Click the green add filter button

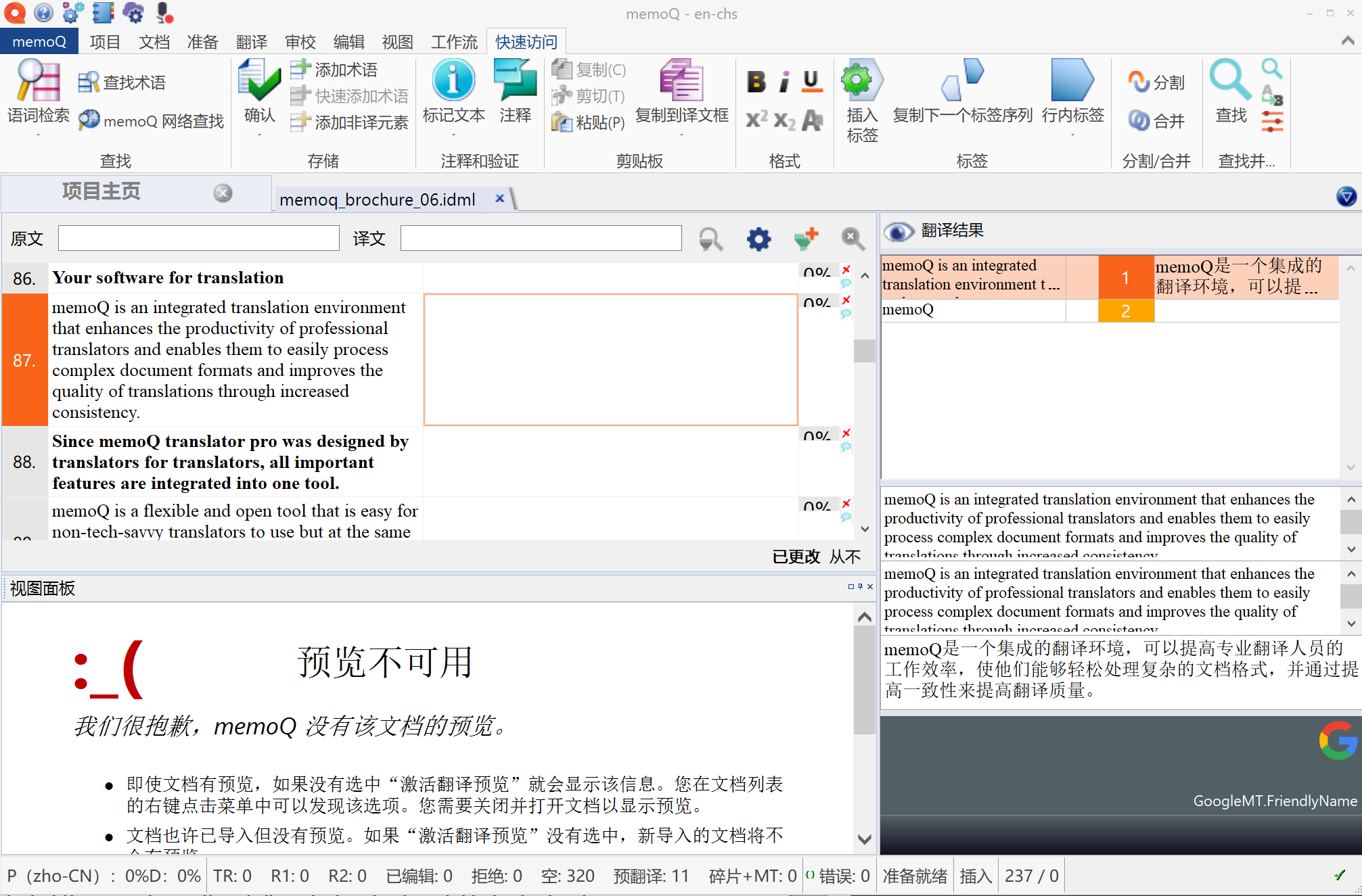[x=807, y=238]
